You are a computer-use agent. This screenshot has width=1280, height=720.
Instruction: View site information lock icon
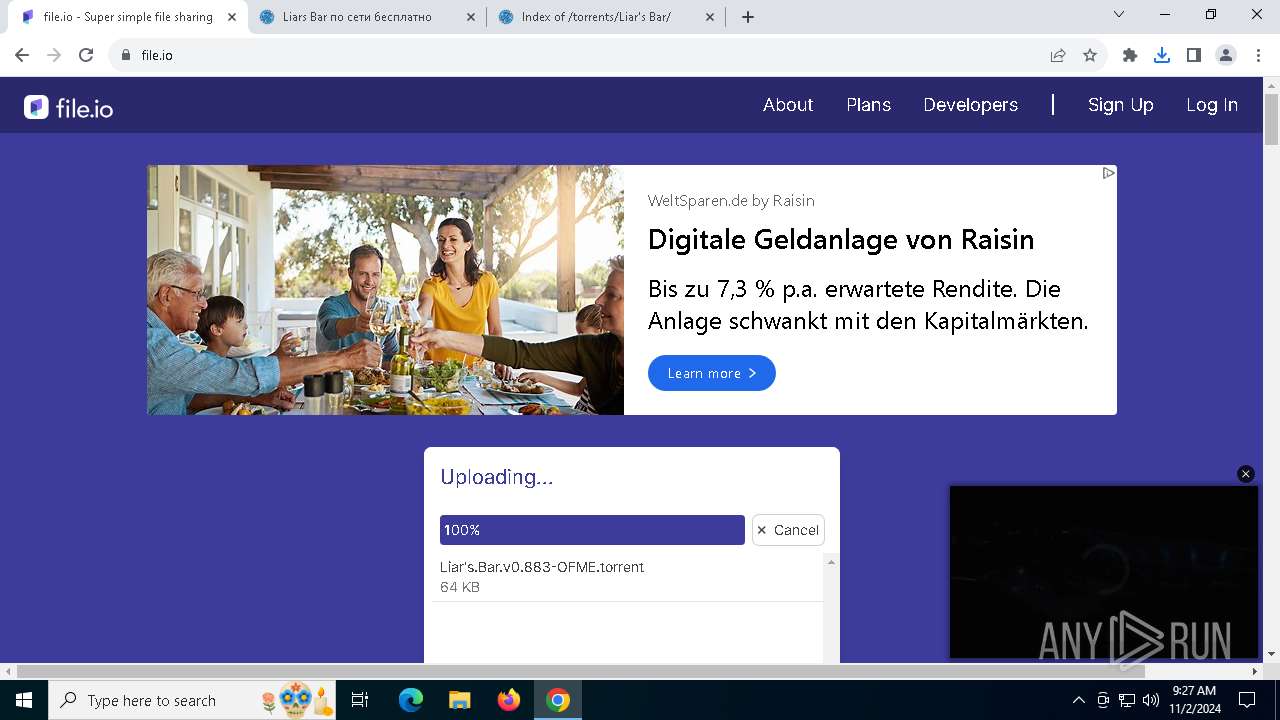(126, 55)
